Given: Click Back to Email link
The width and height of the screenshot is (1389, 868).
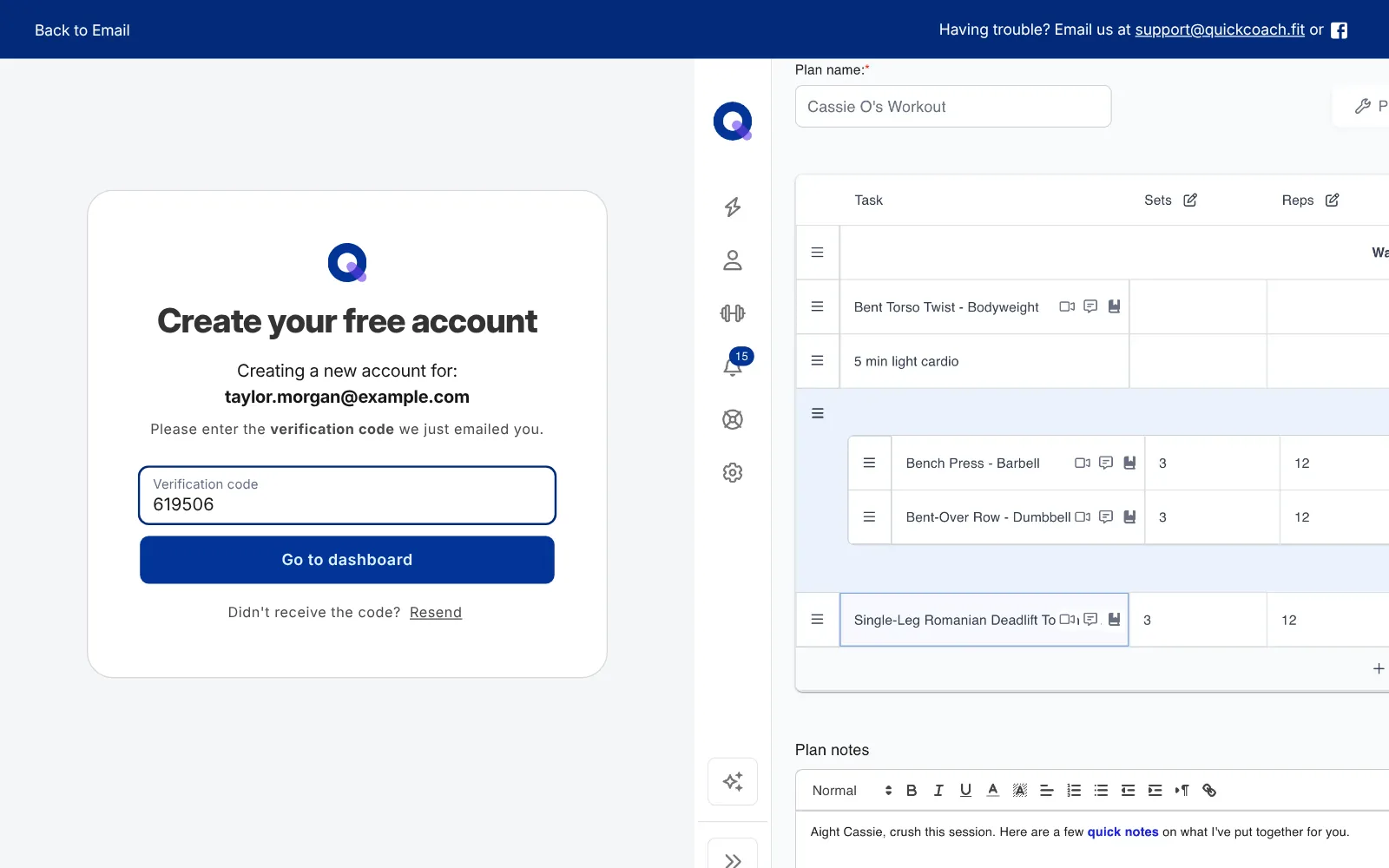Looking at the screenshot, I should click(x=82, y=30).
